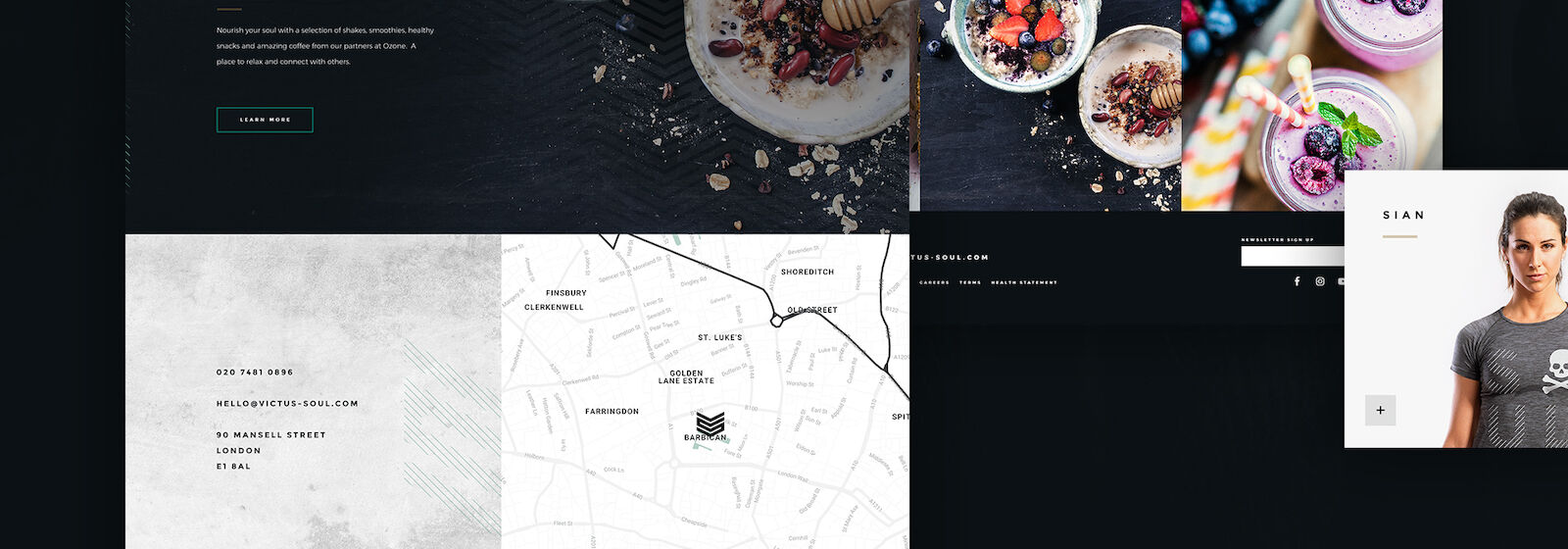Open the Facebook icon in the footer
1568x549 pixels.
[1297, 281]
